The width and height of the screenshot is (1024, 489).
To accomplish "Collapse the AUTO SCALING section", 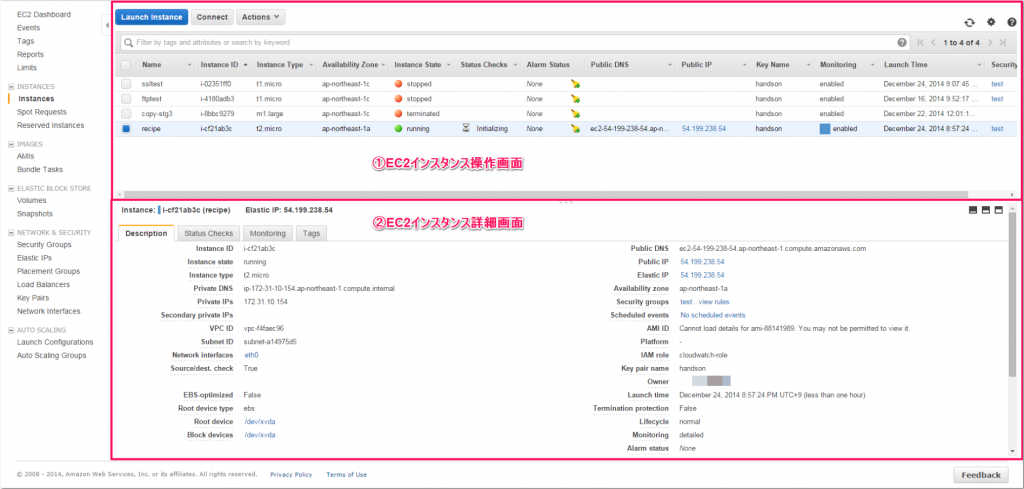I will click(10, 330).
